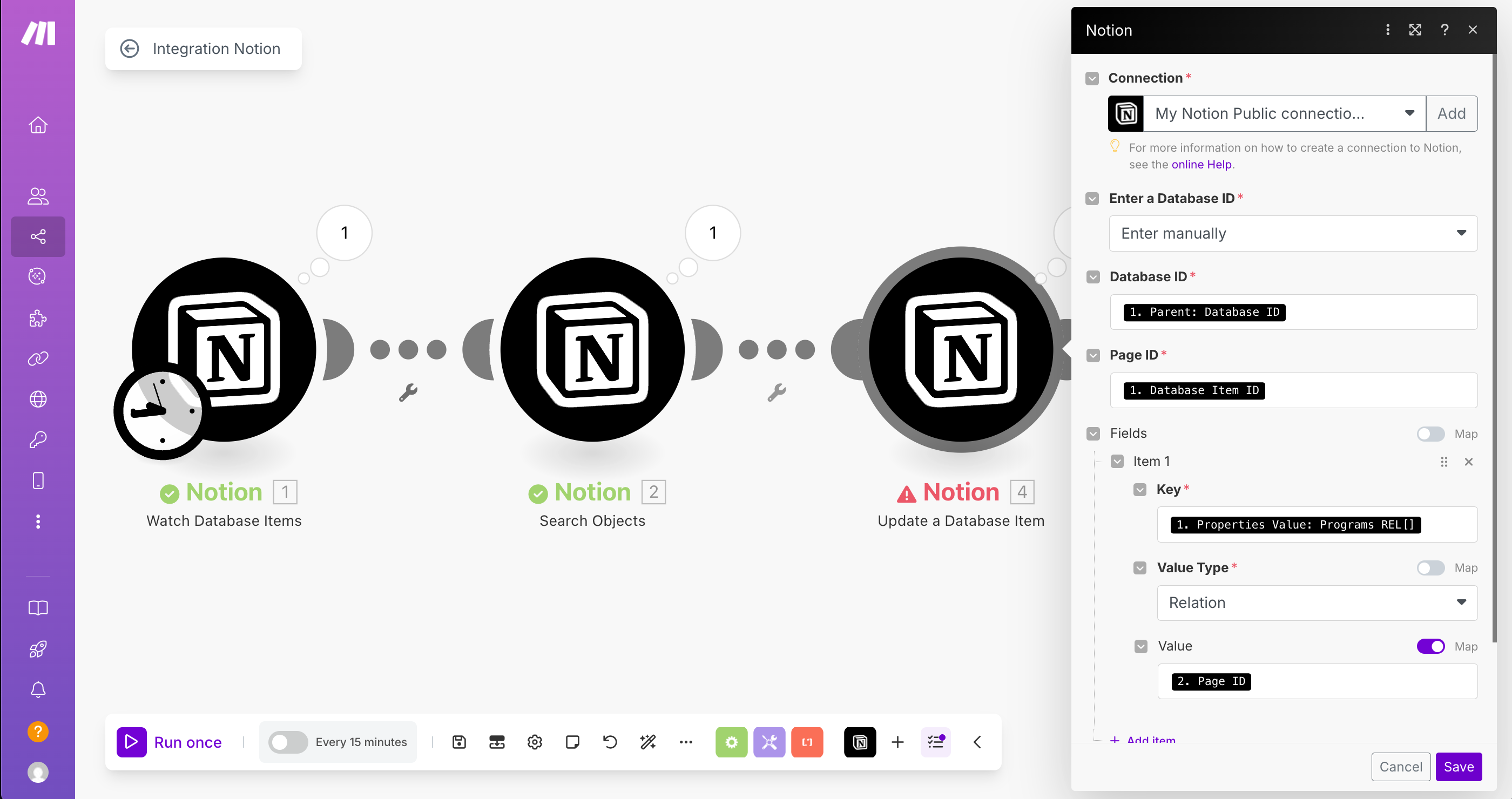Open the Team users icon in sidebar
Image resolution: width=1512 pixels, height=799 pixels.
pos(38,196)
